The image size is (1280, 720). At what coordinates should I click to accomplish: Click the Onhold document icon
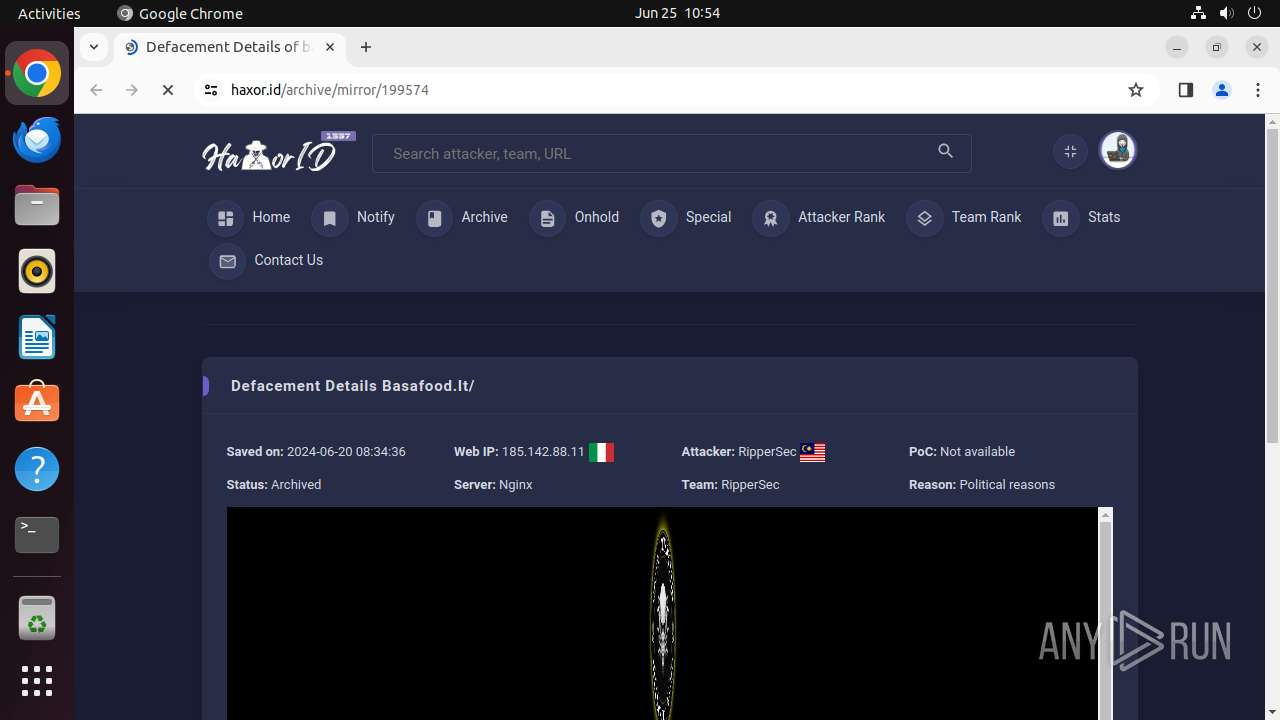click(x=547, y=218)
